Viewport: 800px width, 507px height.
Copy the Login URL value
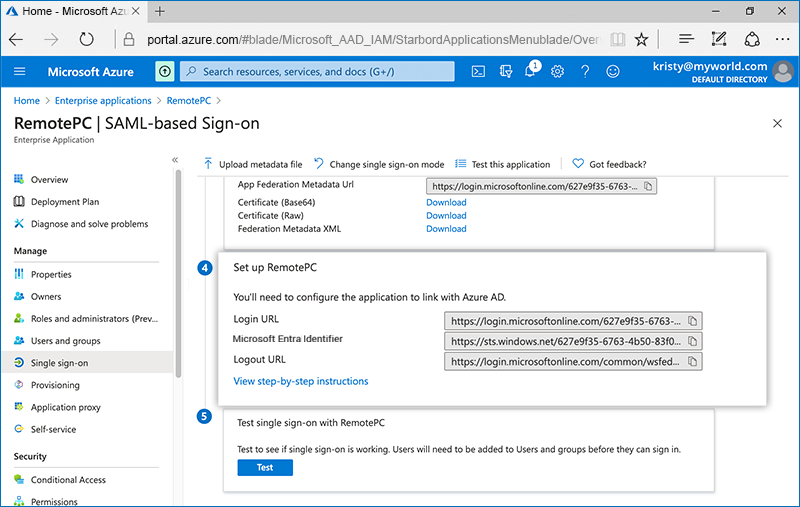[692, 321]
